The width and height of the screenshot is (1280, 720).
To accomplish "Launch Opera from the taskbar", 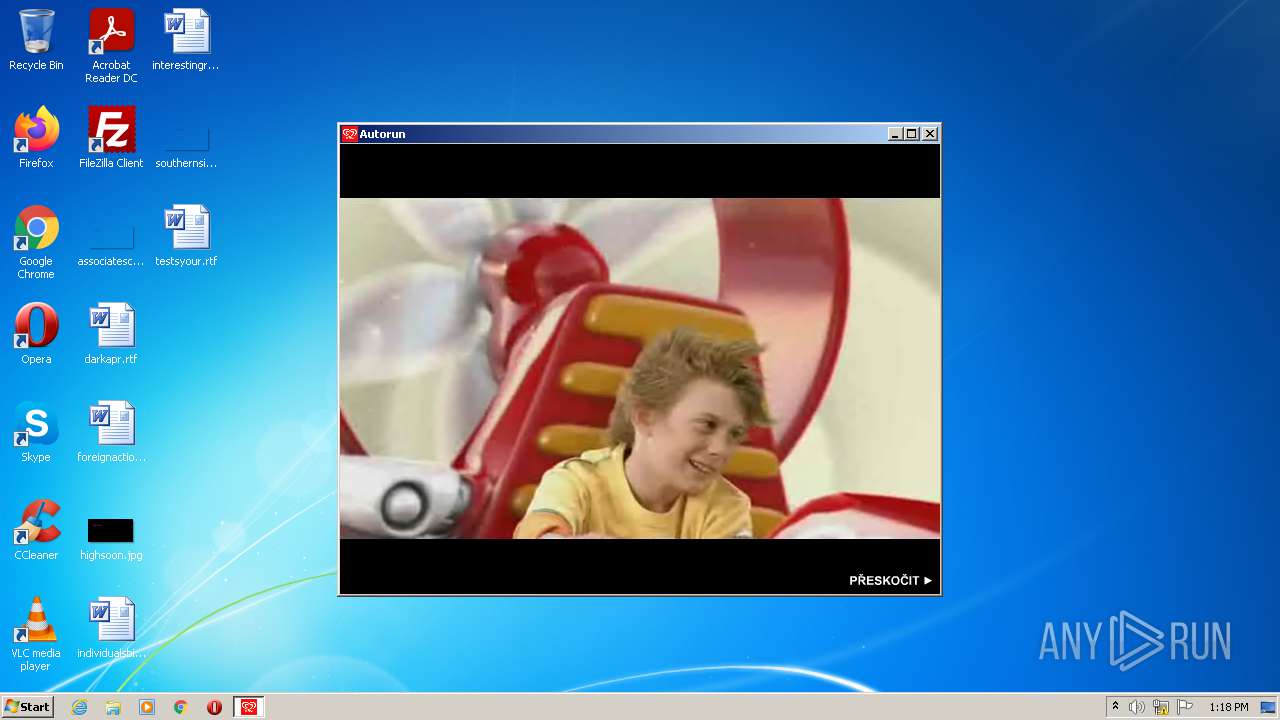I will (x=214, y=707).
